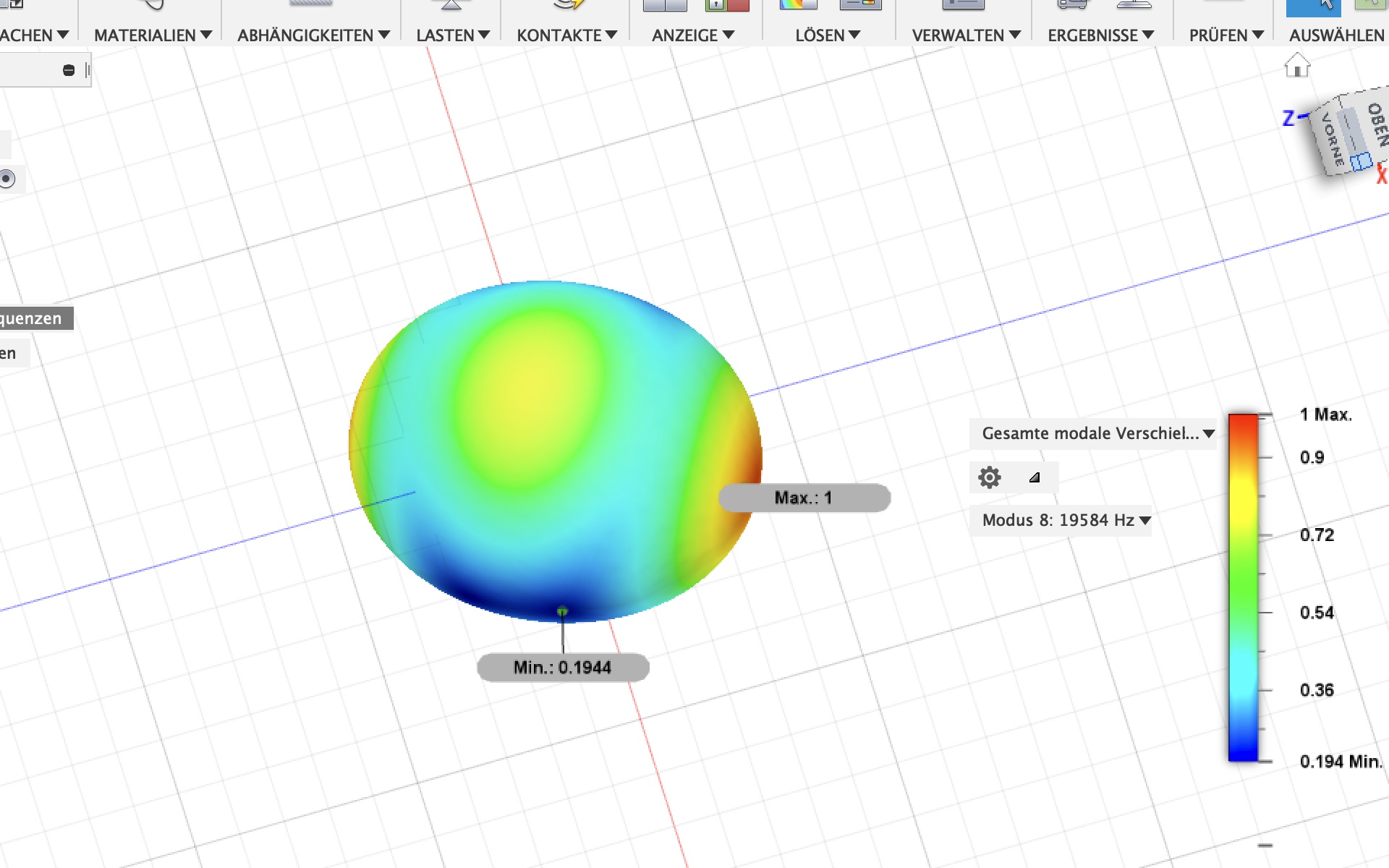Click the color legend bar
Screen dimensions: 1389x868
click(1243, 587)
